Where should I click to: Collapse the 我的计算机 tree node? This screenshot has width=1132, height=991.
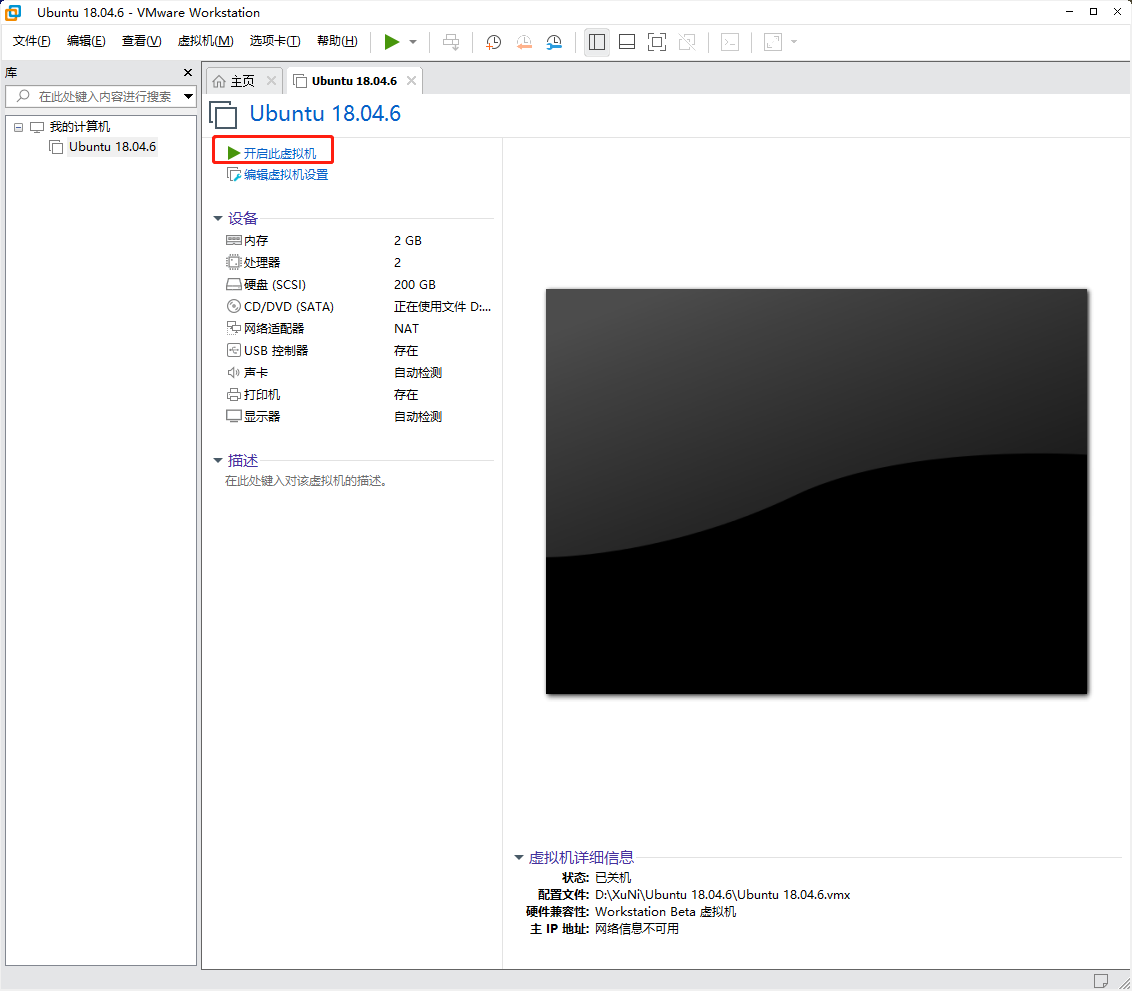coord(18,127)
